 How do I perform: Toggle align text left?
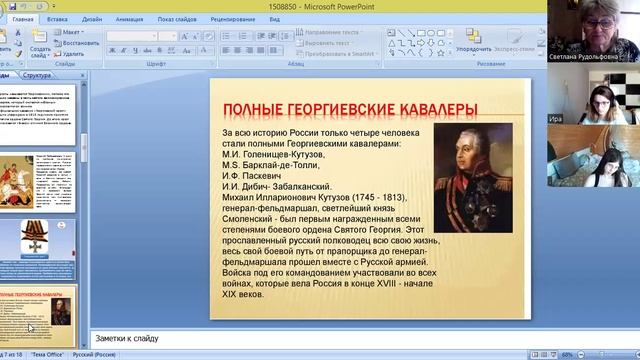tap(226, 50)
